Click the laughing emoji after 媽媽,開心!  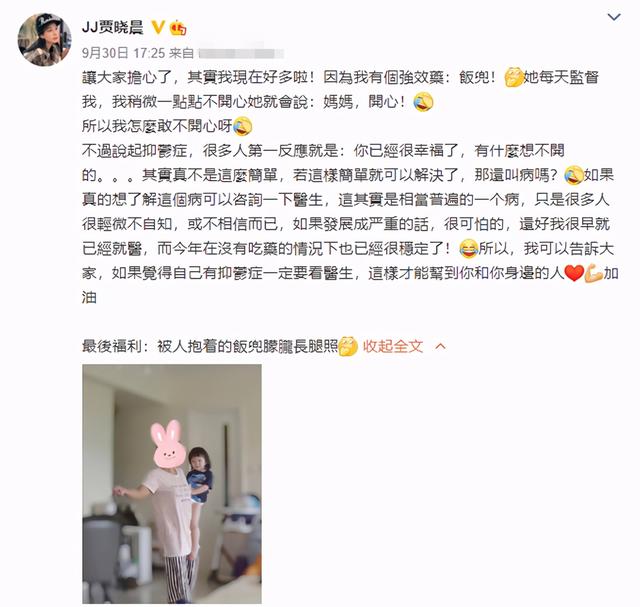[423, 102]
